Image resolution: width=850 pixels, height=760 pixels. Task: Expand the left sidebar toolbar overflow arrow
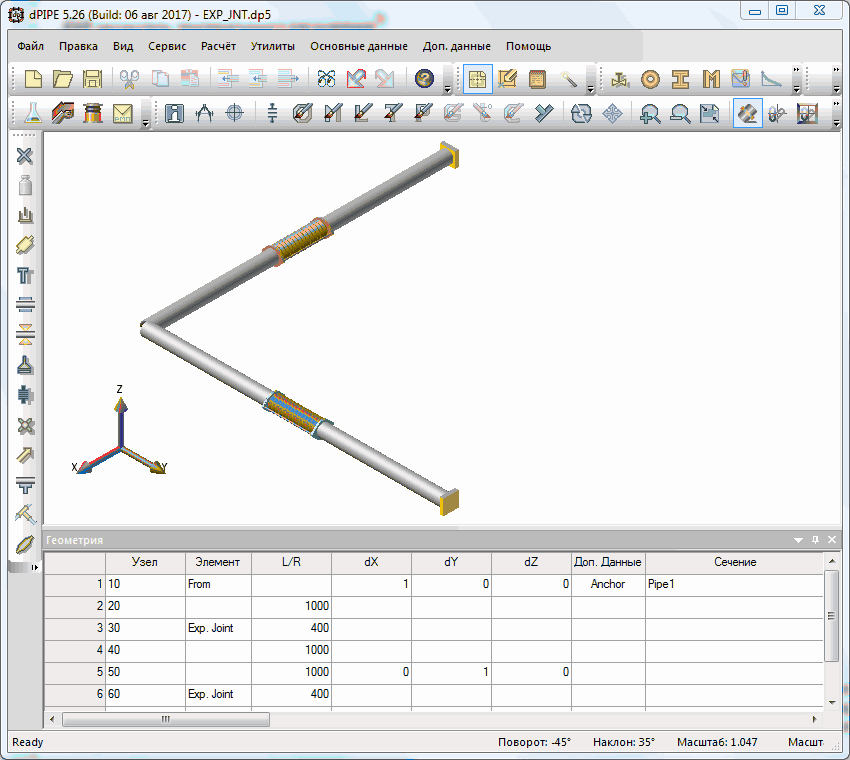pos(36,567)
